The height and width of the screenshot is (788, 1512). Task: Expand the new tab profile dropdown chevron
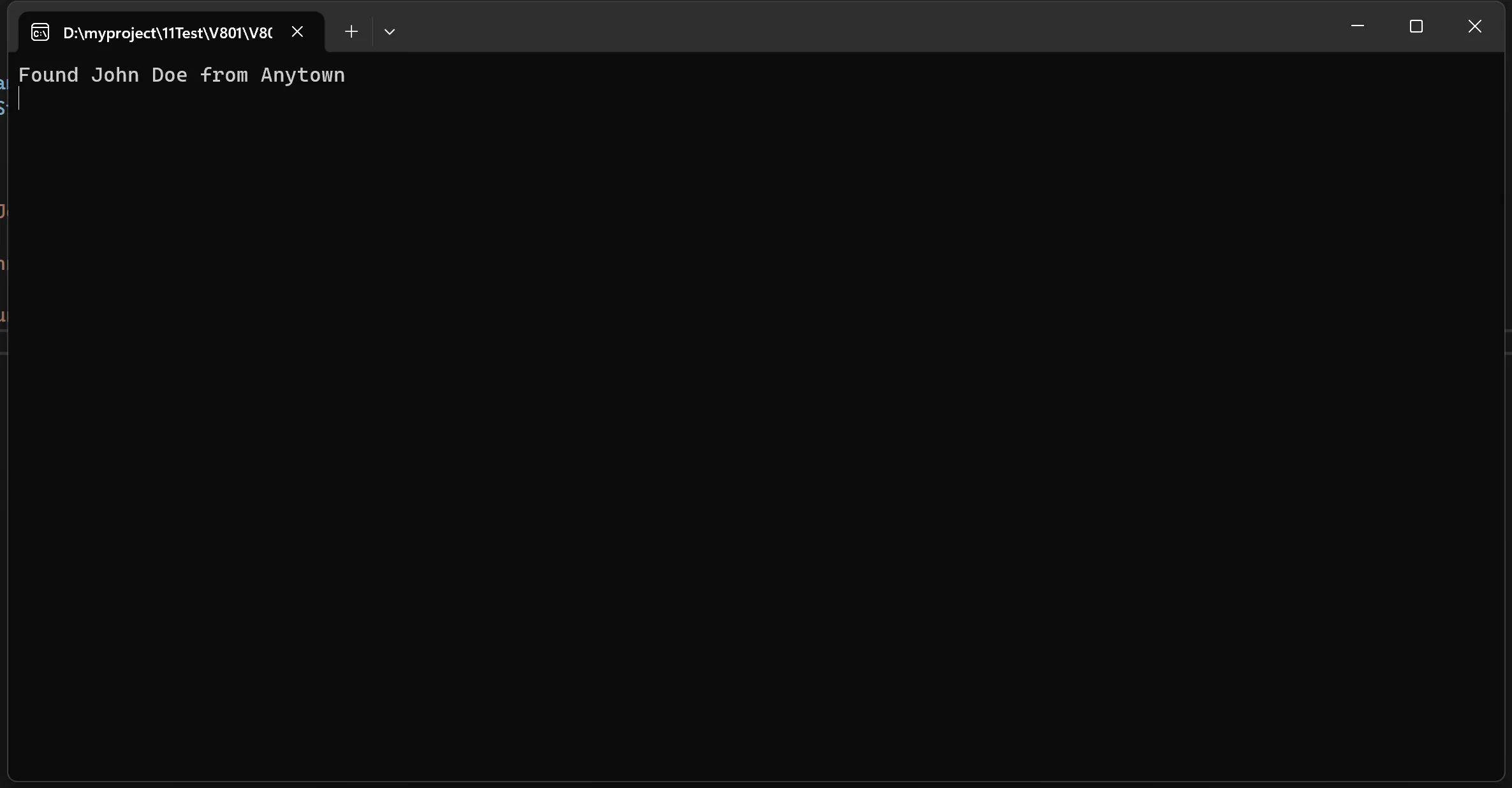[390, 31]
